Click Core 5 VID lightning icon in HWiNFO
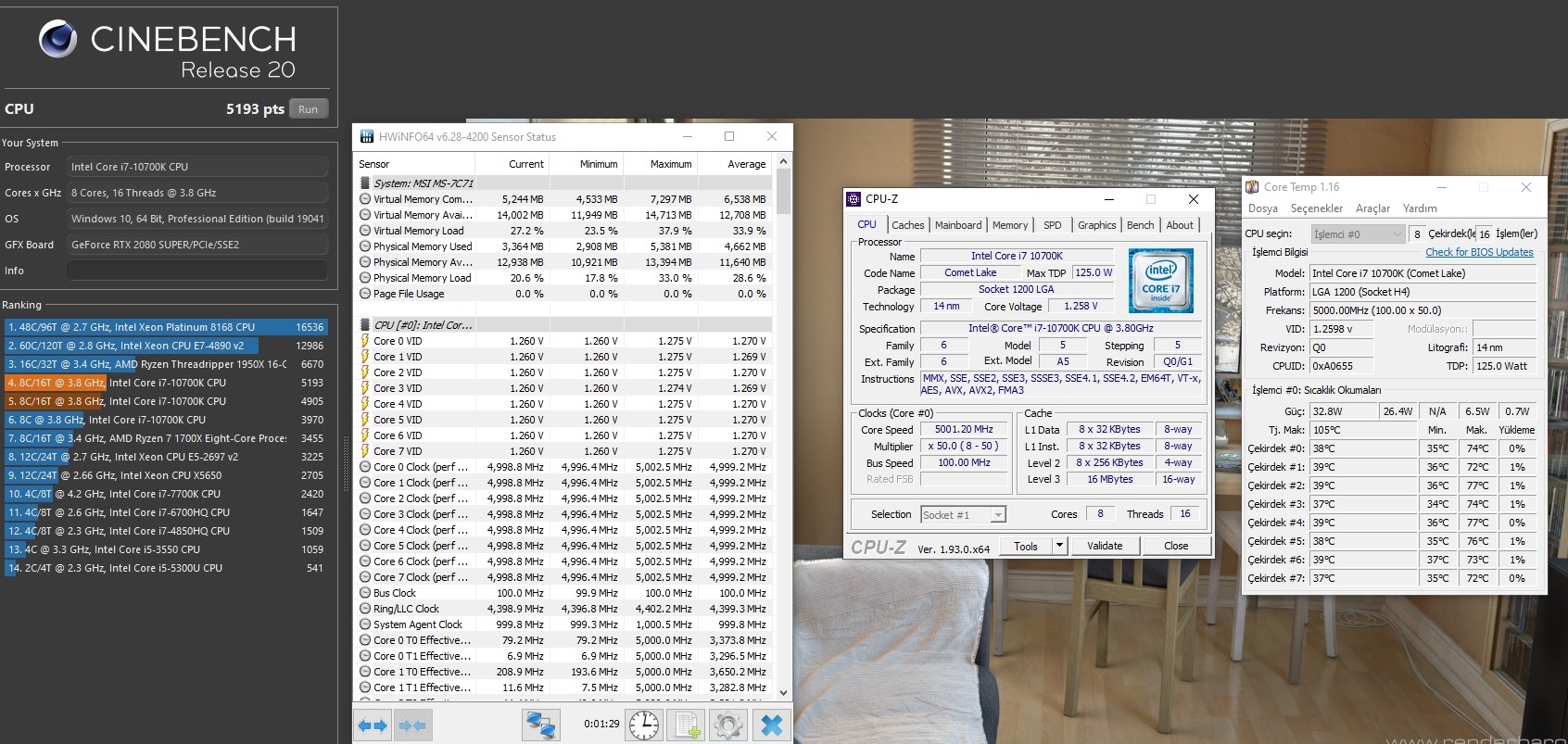The width and height of the screenshot is (1568, 744). (365, 420)
